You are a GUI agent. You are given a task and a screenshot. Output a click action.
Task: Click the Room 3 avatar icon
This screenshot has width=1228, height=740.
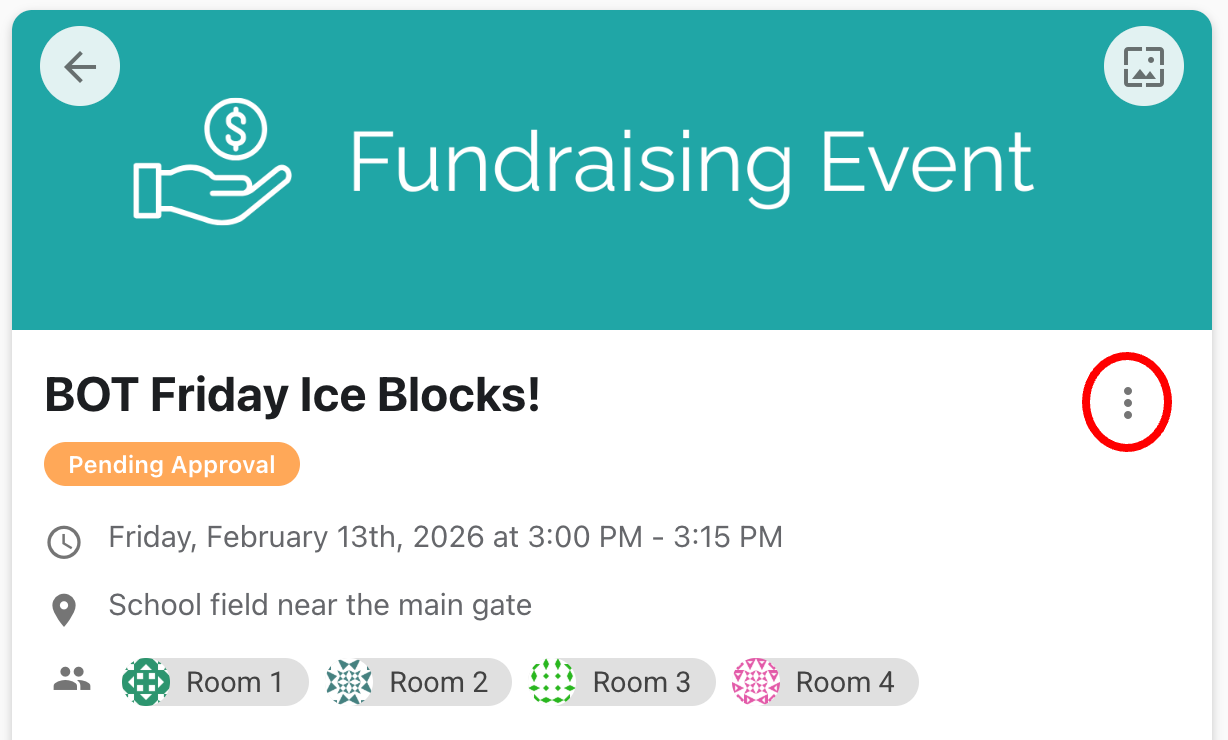click(x=552, y=682)
